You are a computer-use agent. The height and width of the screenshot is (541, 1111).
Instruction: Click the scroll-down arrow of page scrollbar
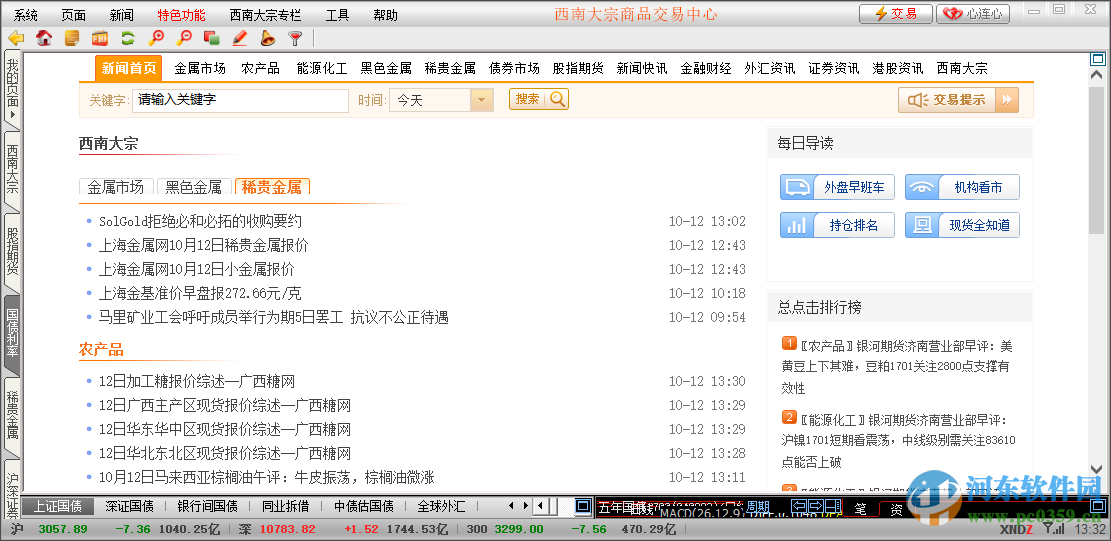[1096, 469]
